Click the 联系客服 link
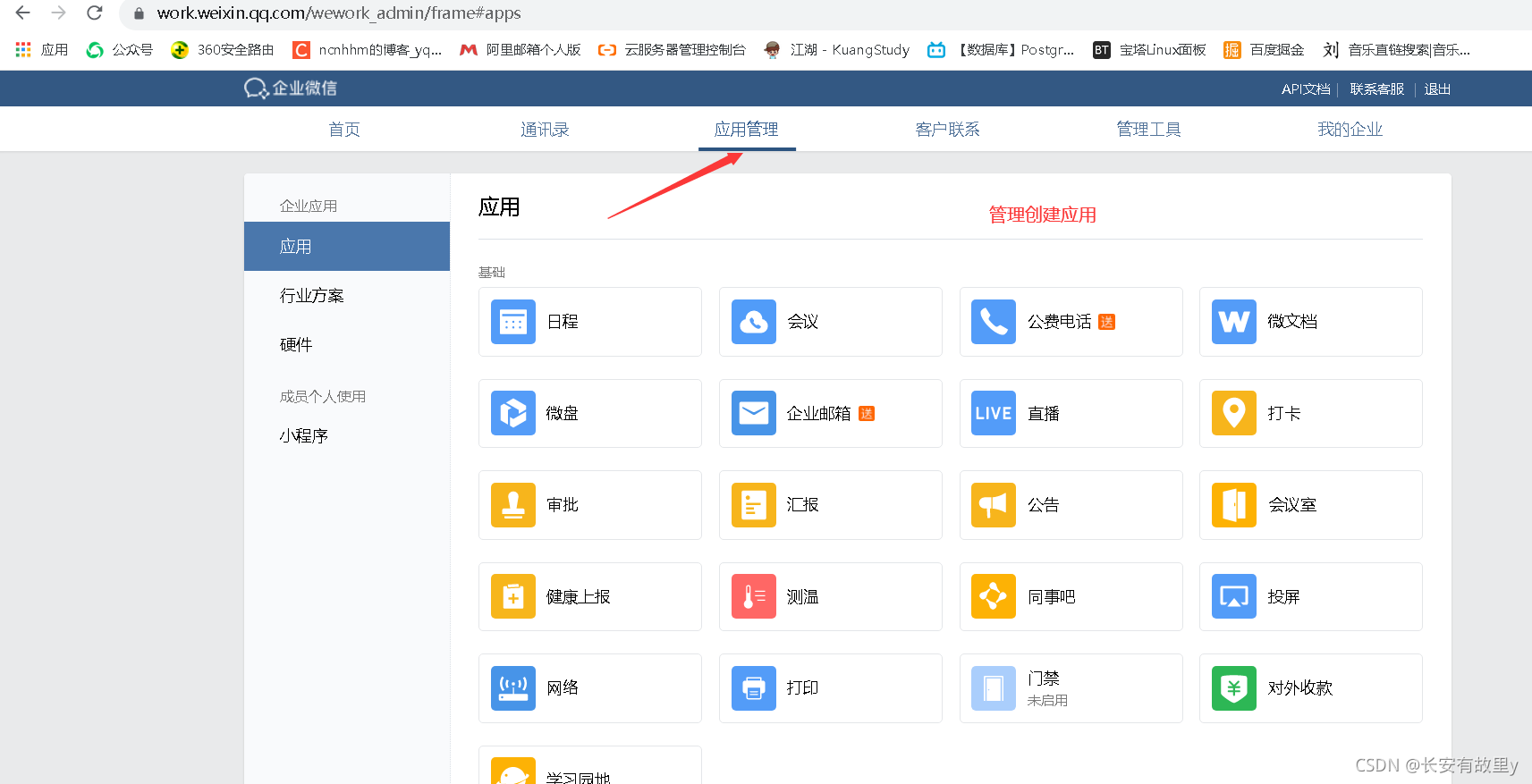 (x=1377, y=89)
